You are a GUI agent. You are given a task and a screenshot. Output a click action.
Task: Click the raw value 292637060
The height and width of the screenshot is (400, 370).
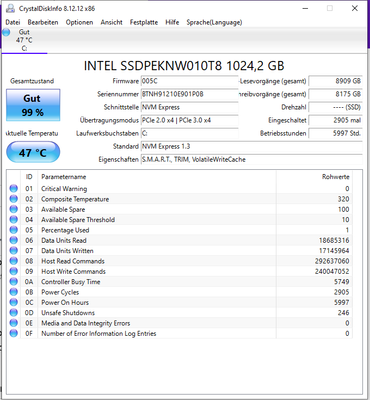332,261
